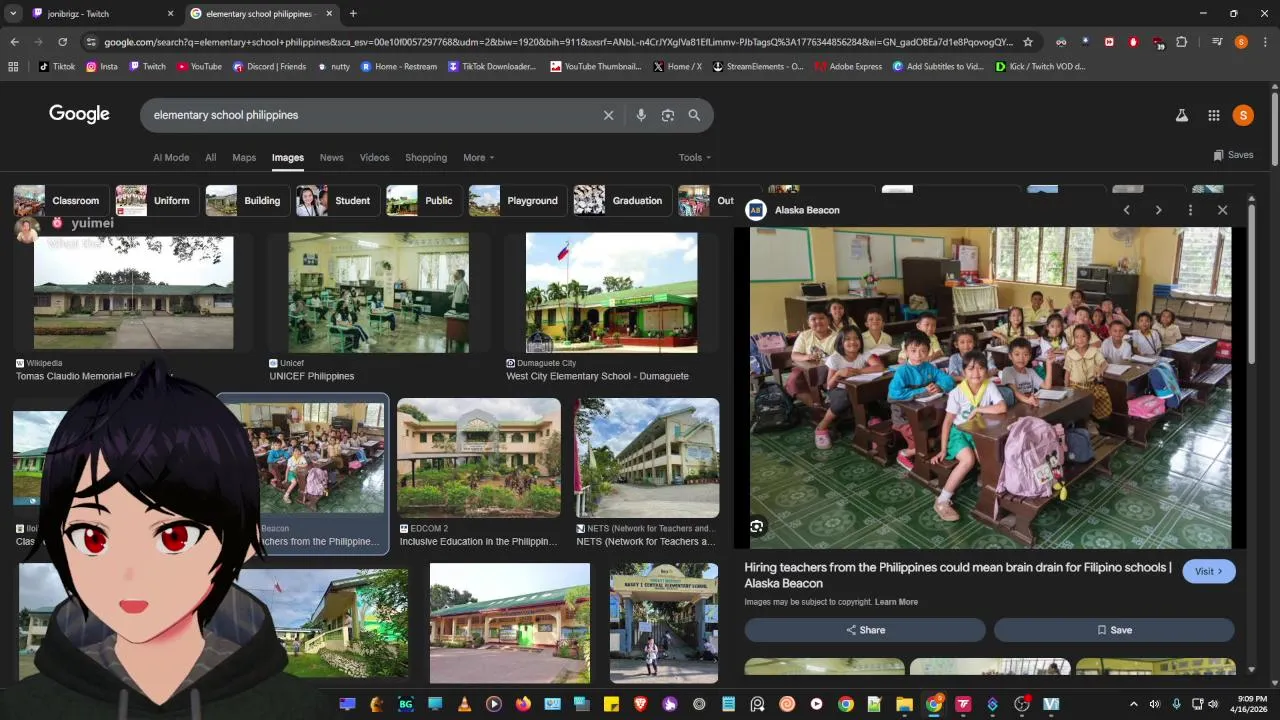Expand the More search categories menu

click(x=479, y=157)
